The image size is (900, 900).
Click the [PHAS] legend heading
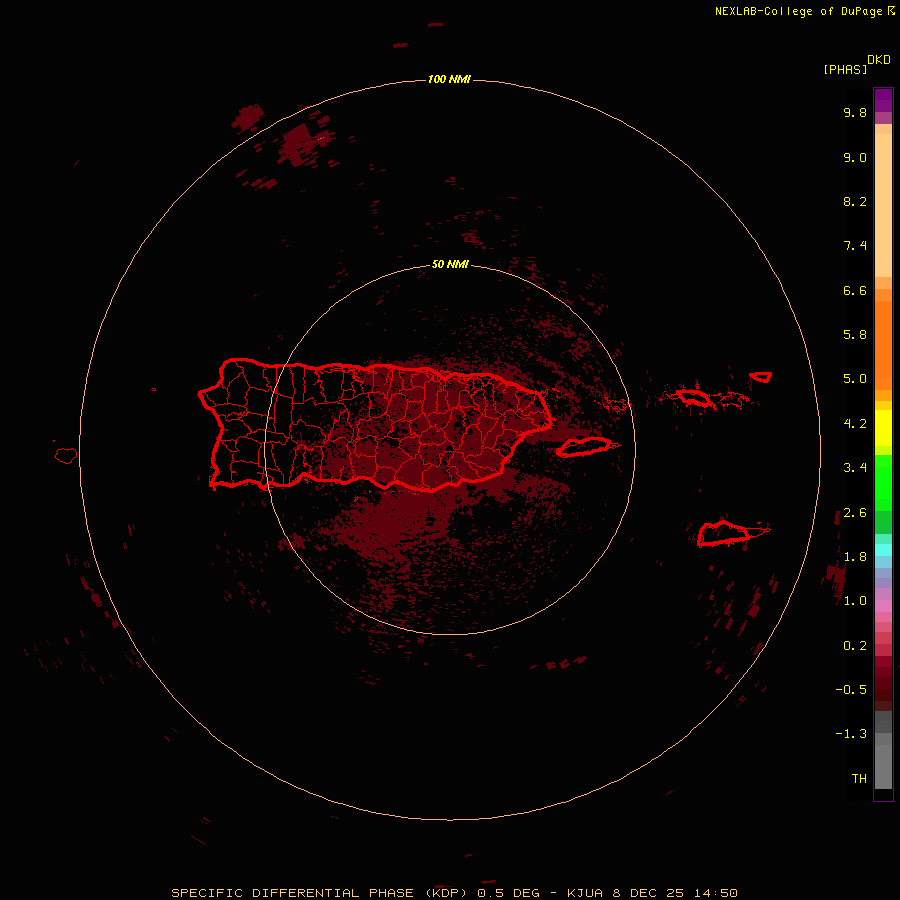point(845,69)
